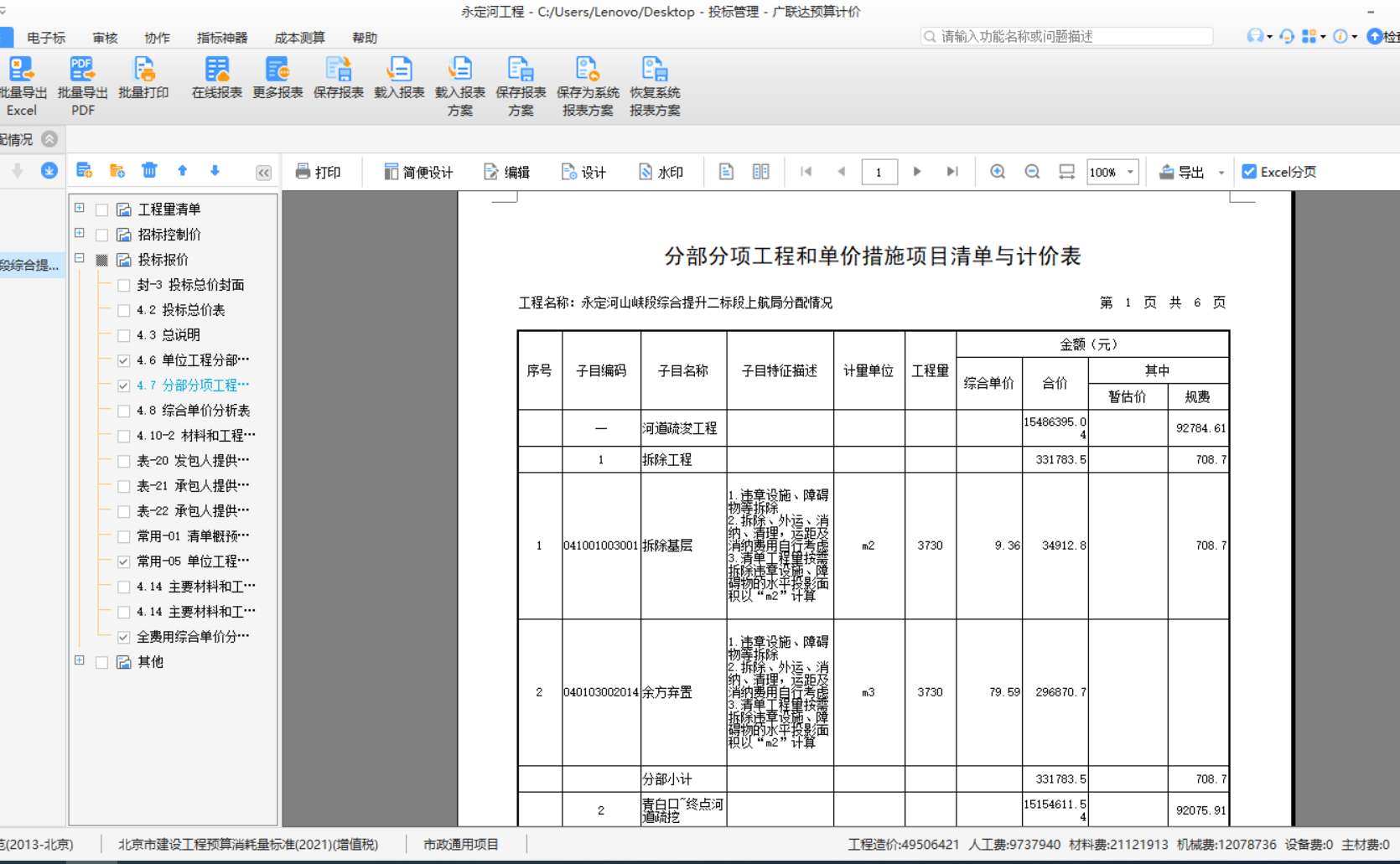Uncheck the 全费用综合单价分 checkbox
Viewport: 1400px width, 864px height.
click(123, 637)
